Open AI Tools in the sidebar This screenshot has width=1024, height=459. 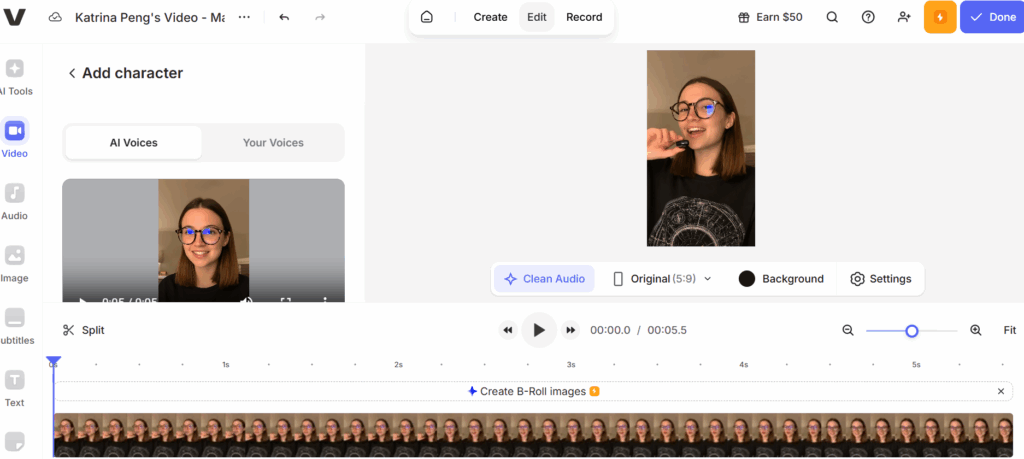pos(15,77)
